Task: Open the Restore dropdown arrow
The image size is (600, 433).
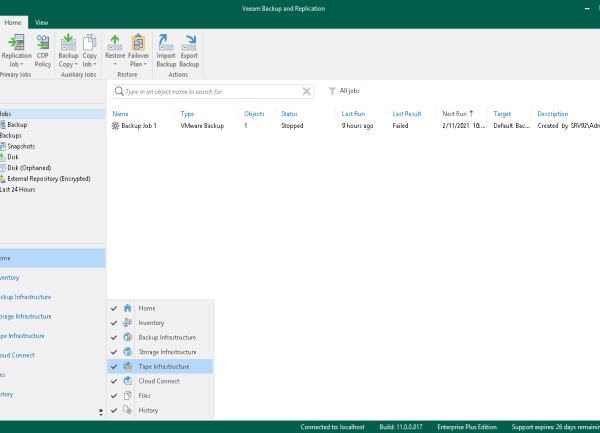Action: pos(115,64)
